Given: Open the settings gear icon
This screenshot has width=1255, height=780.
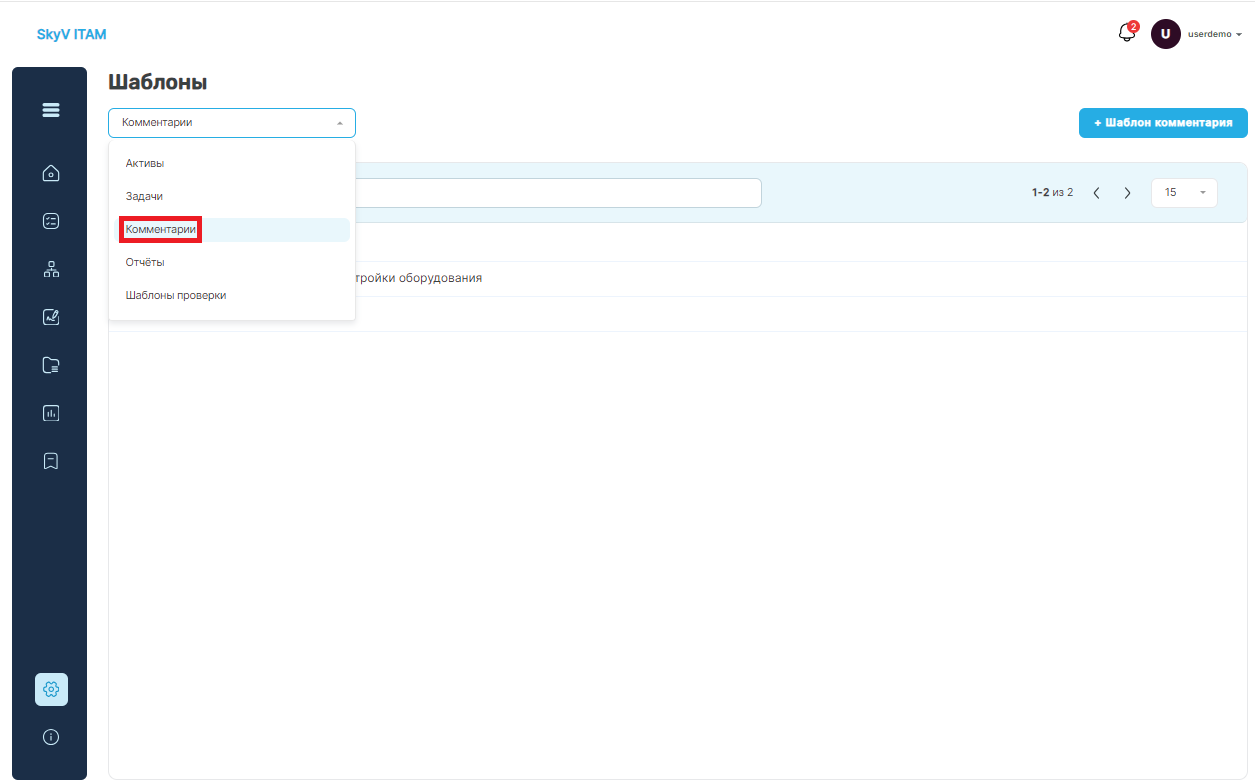Looking at the screenshot, I should pos(51,689).
